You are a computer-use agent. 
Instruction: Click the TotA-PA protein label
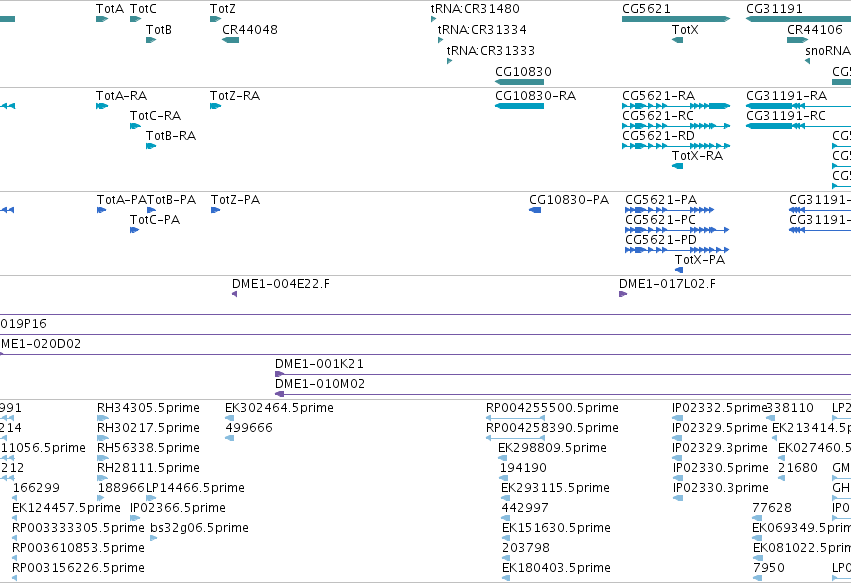122,200
